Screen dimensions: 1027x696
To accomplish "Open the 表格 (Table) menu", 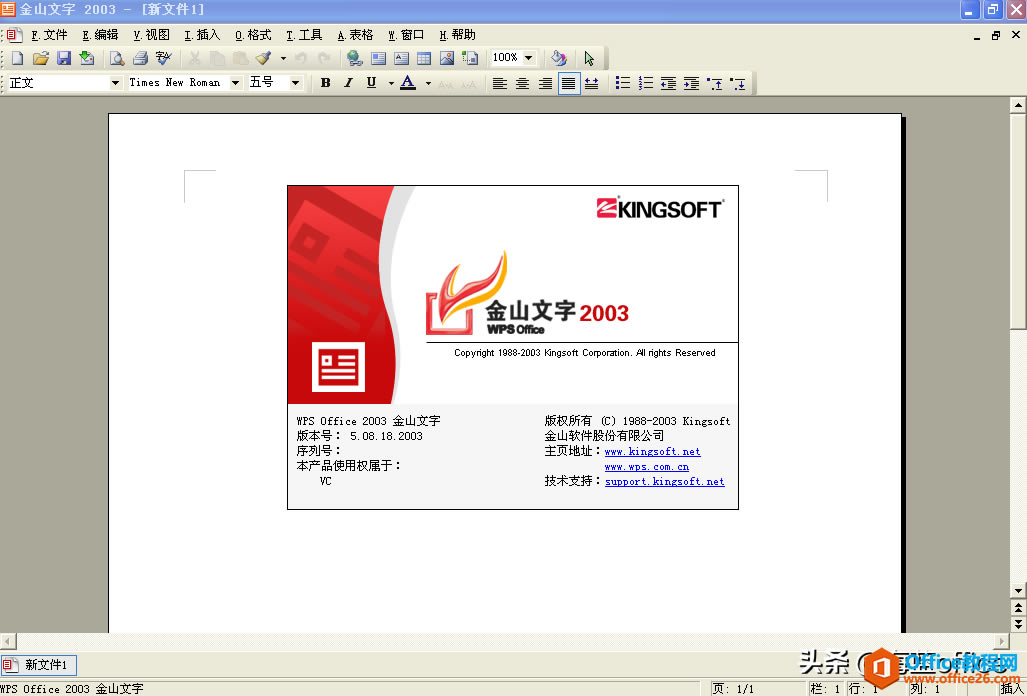I will [355, 35].
